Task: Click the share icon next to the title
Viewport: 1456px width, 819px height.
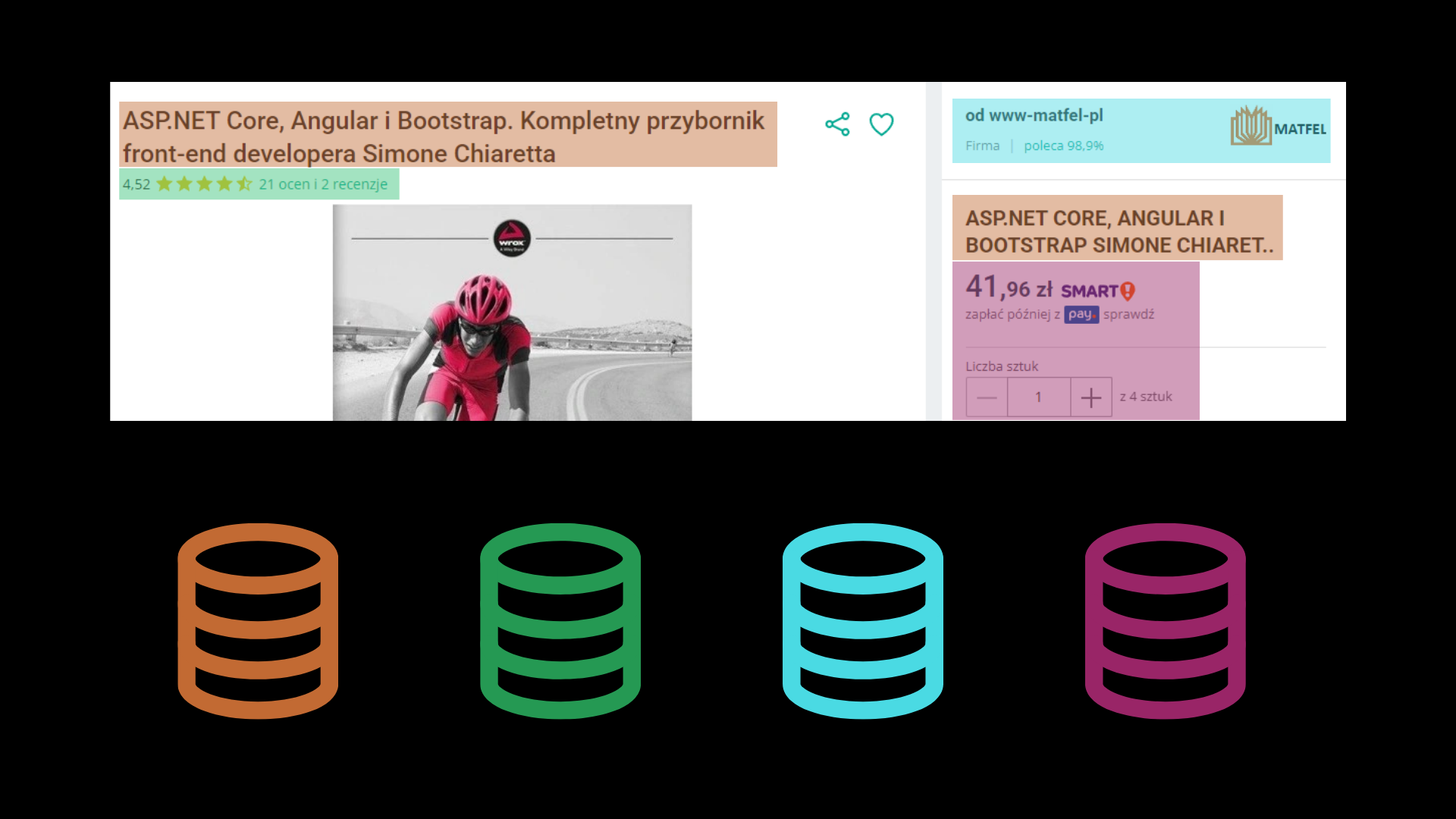Action: click(x=837, y=124)
